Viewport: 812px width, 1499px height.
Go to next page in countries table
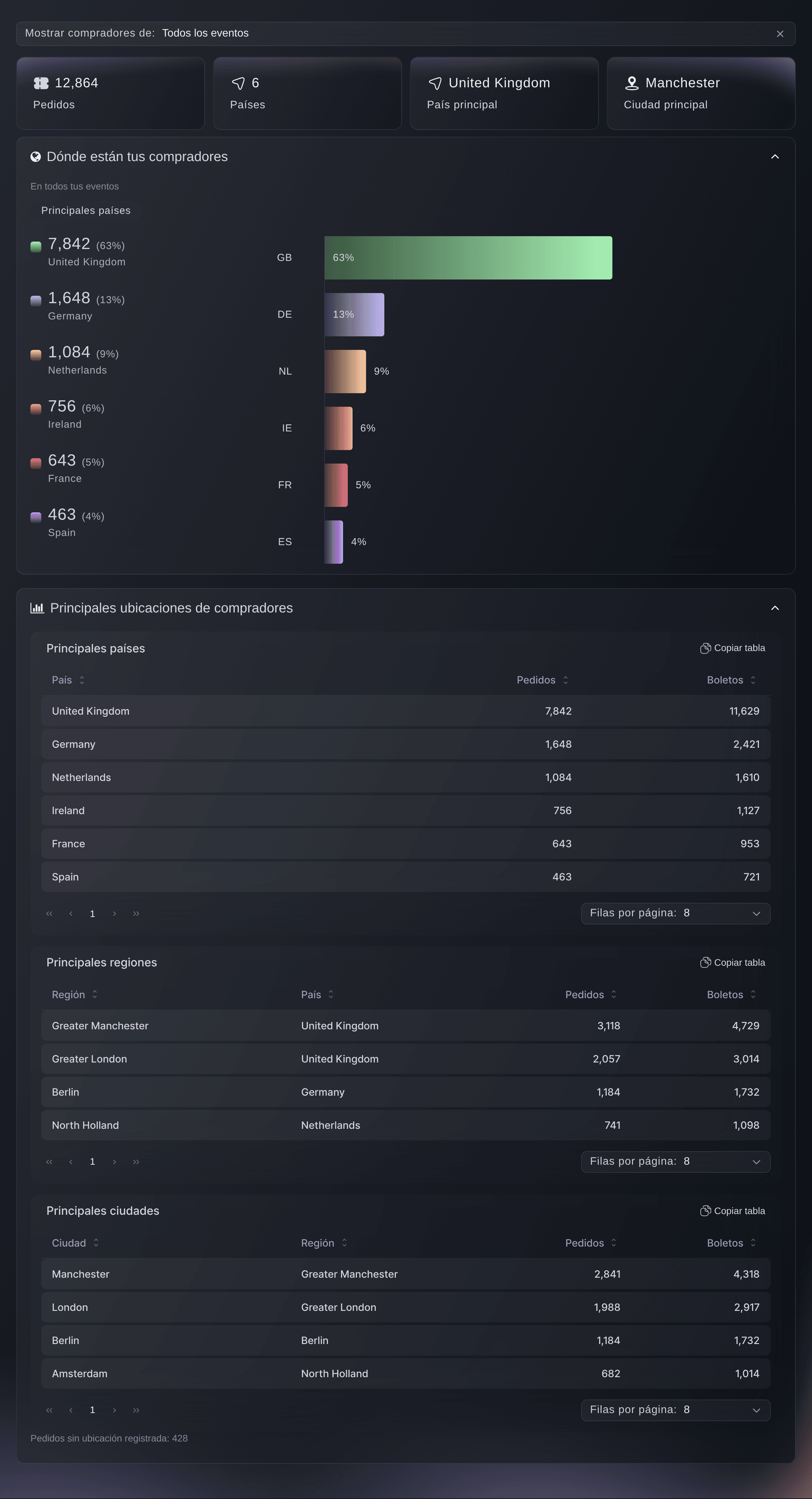coord(114,914)
